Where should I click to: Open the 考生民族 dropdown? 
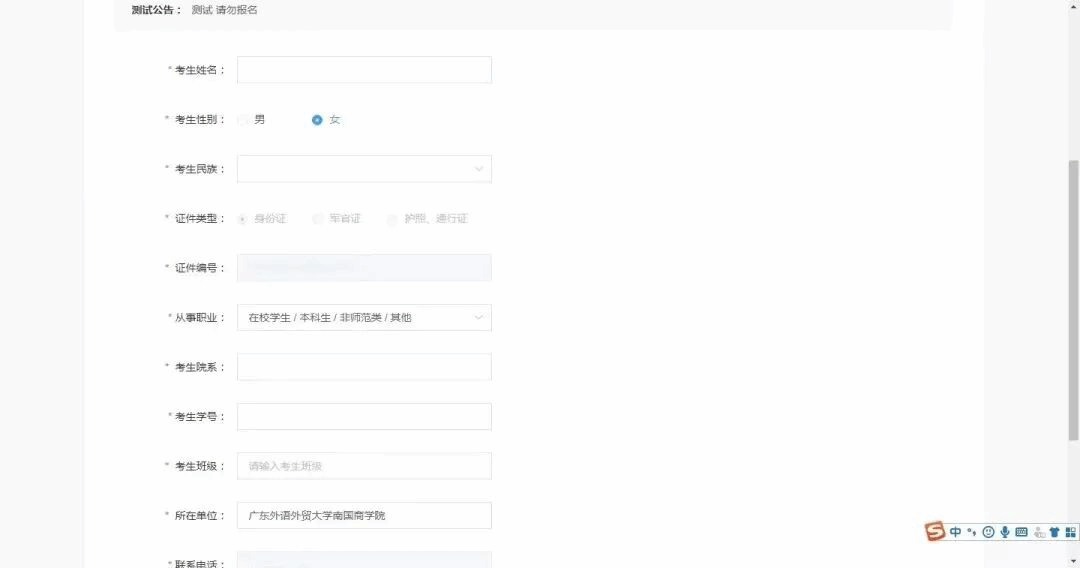coord(364,169)
